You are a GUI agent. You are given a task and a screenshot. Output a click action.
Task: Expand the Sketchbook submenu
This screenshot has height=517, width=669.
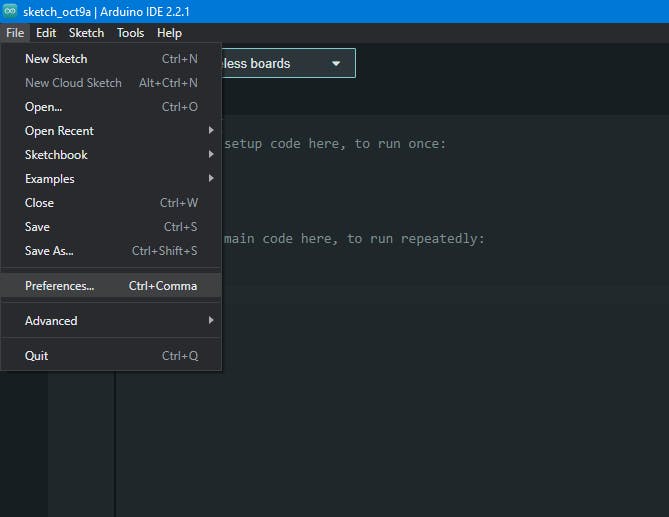pyautogui.click(x=111, y=154)
